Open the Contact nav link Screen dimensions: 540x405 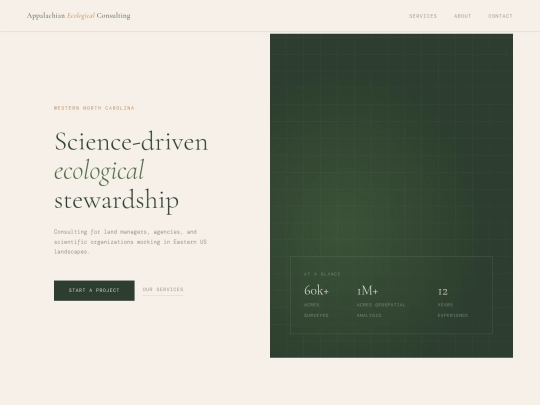(500, 16)
